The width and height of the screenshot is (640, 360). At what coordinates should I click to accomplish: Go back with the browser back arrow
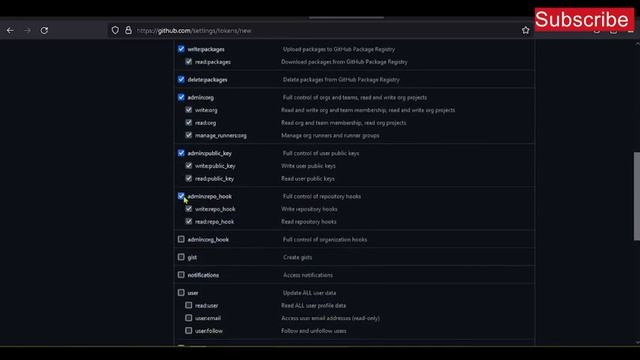pos(10,30)
